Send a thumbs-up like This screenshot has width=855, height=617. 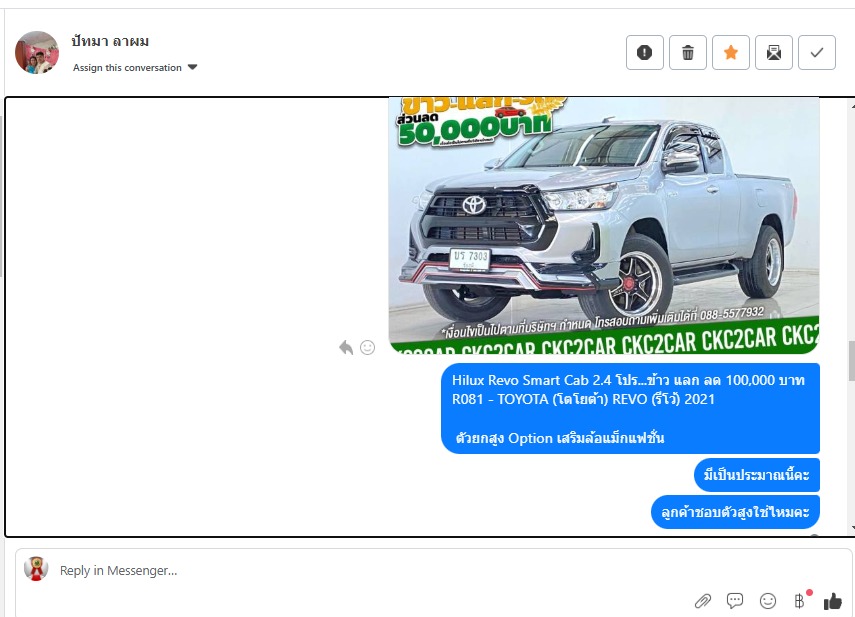pyautogui.click(x=833, y=601)
